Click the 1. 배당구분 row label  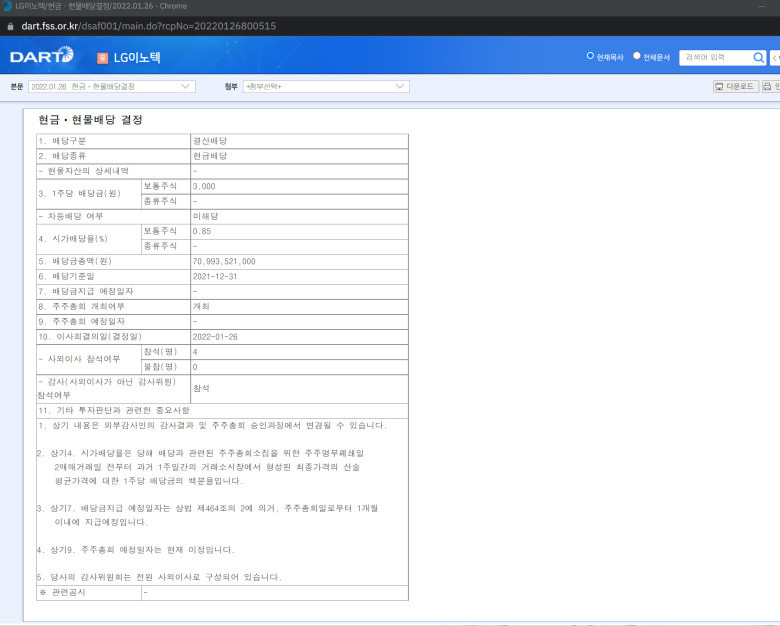coord(62,141)
